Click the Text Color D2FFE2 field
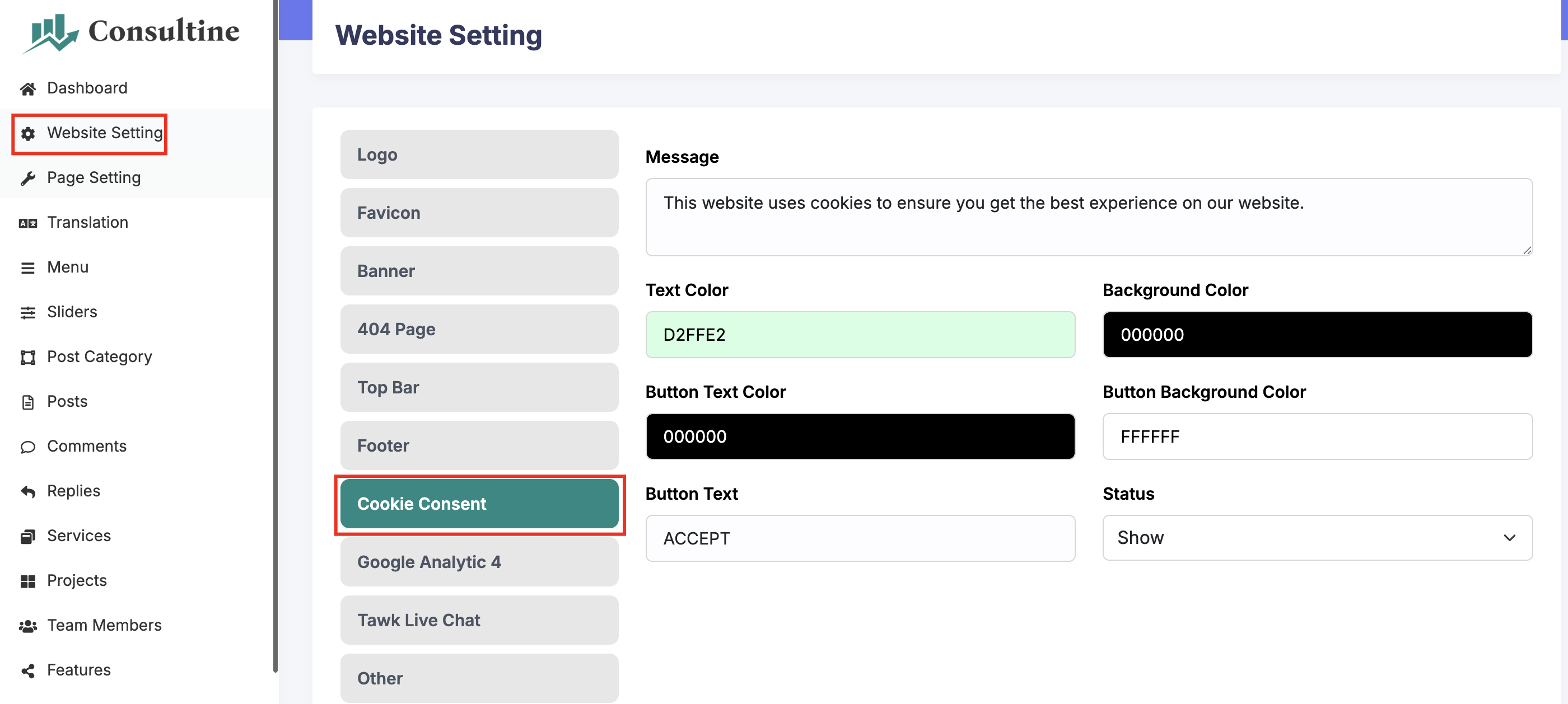1568x704 pixels. coord(860,335)
